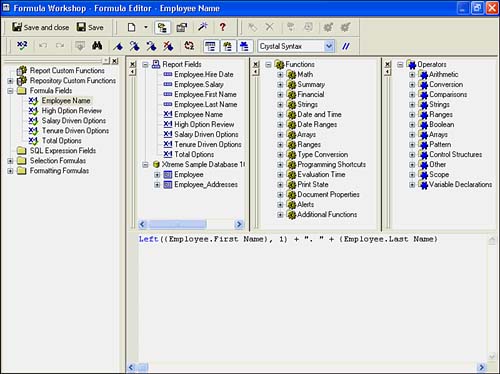The image size is (500, 374).
Task: Click the Redo arrow icon
Action: (x=60, y=45)
